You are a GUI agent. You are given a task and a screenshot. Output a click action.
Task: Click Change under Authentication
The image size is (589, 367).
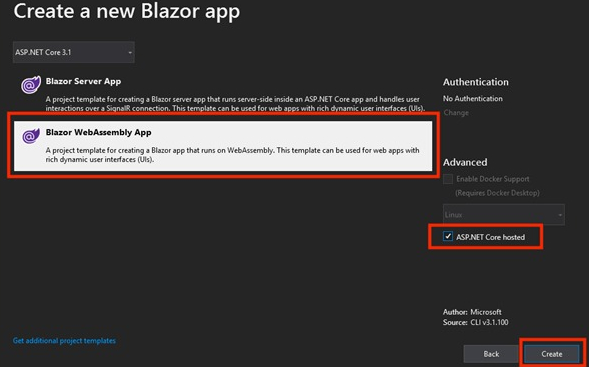[x=456, y=113]
